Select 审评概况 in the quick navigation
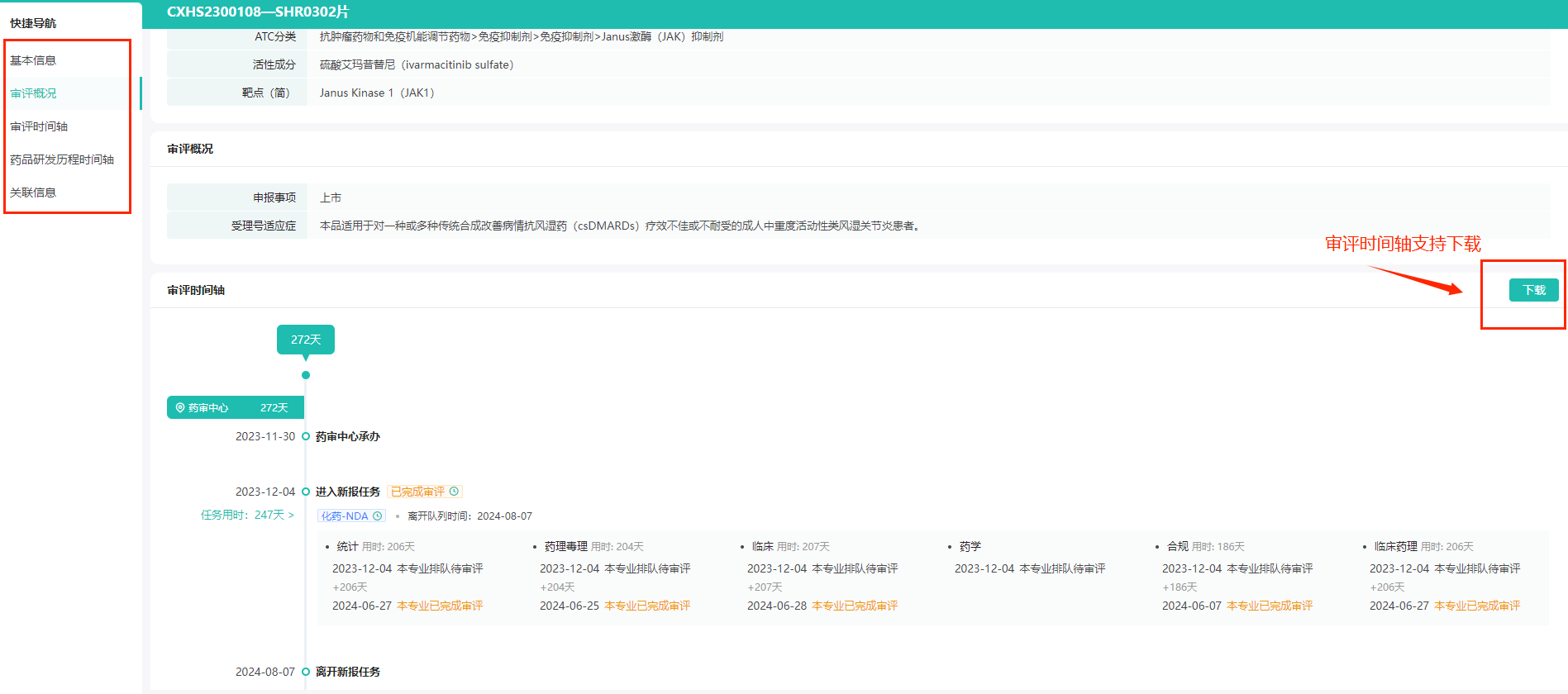This screenshot has height=694, width=1568. pos(33,93)
